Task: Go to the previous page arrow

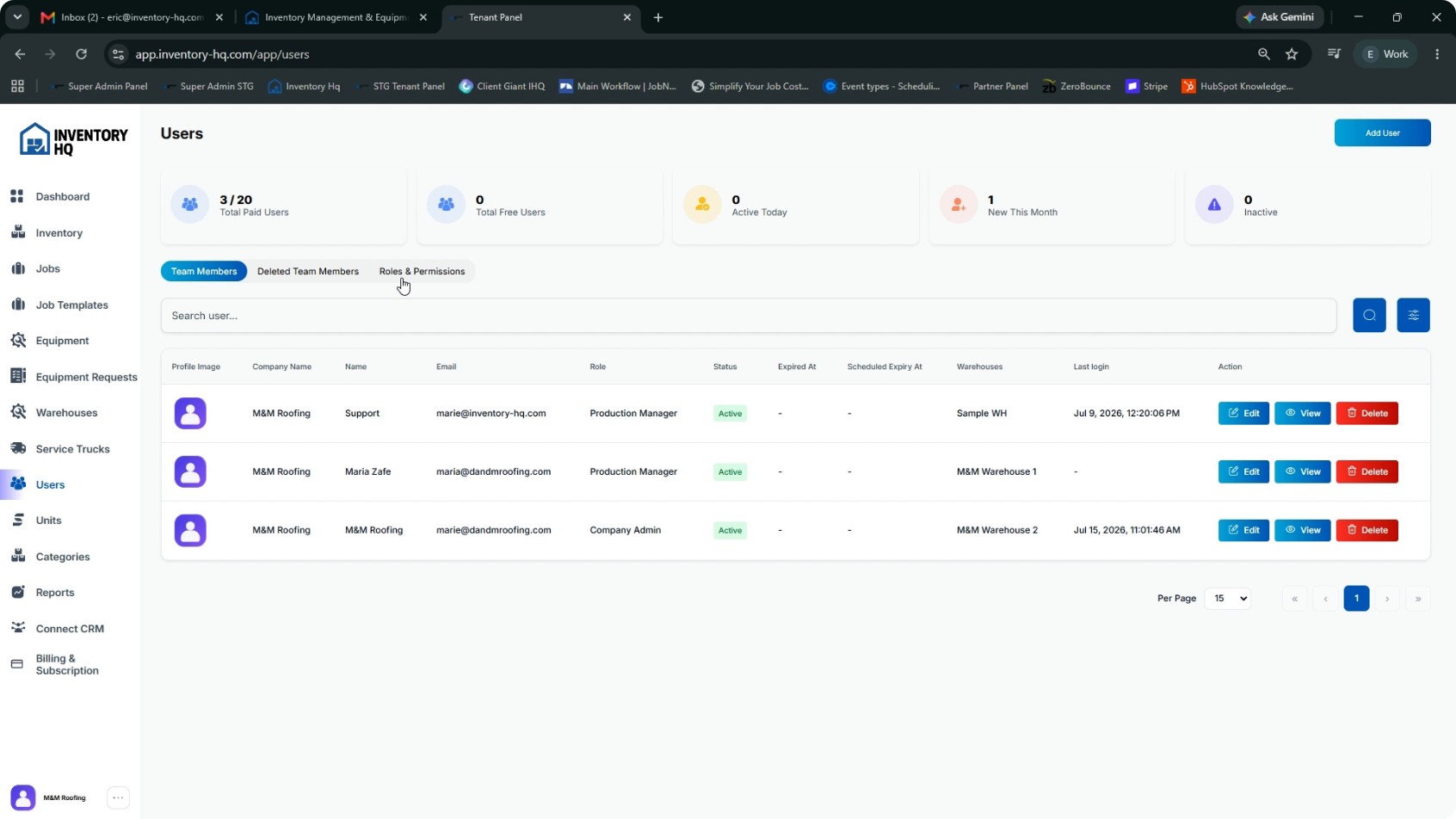Action: (x=1325, y=598)
